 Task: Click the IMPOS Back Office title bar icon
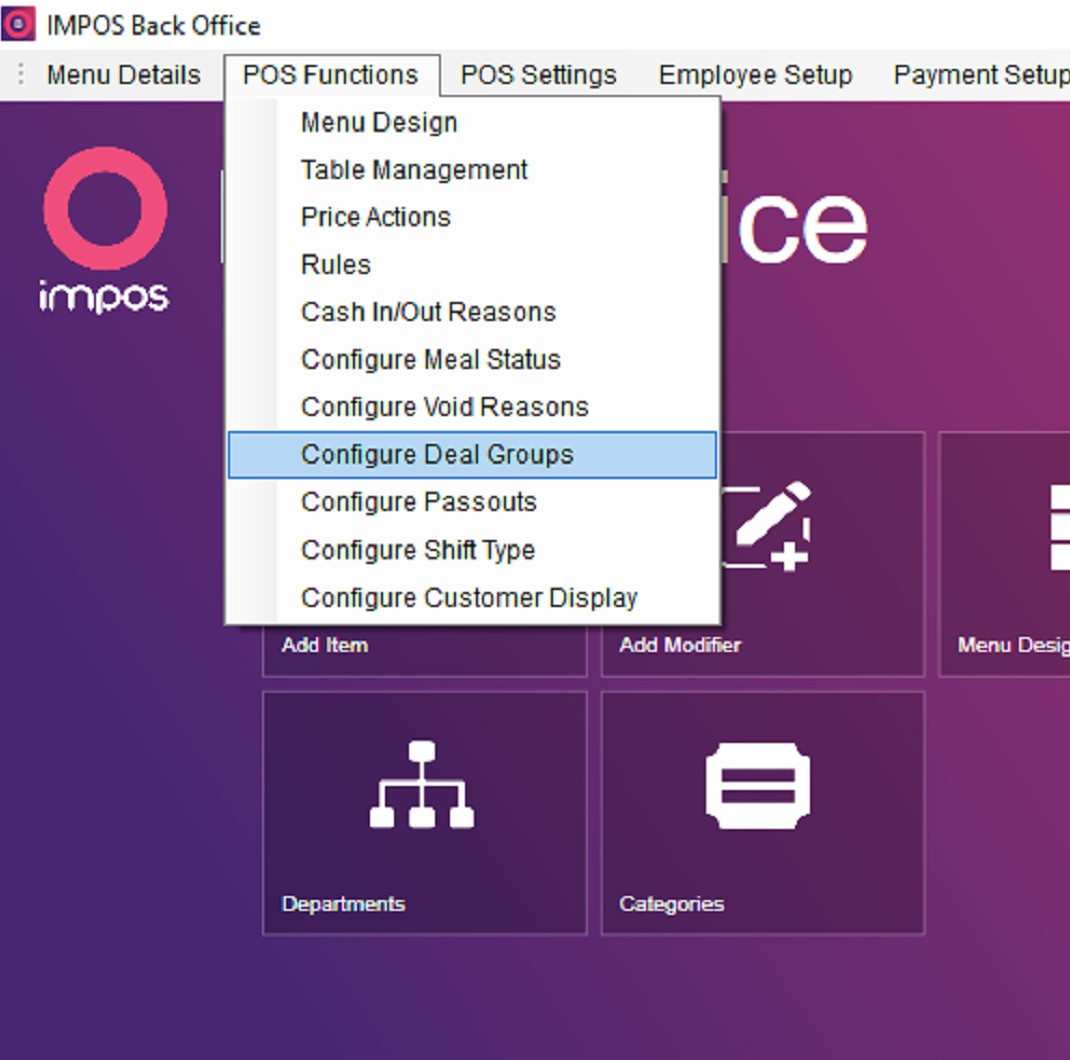coord(18,24)
